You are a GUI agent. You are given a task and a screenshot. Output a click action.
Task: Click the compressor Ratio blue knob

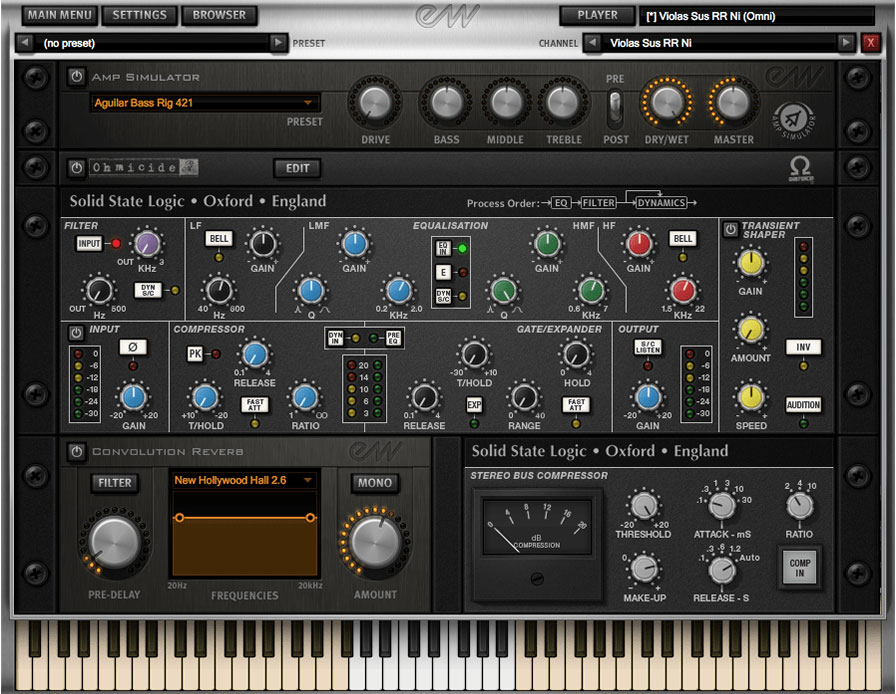pyautogui.click(x=305, y=398)
